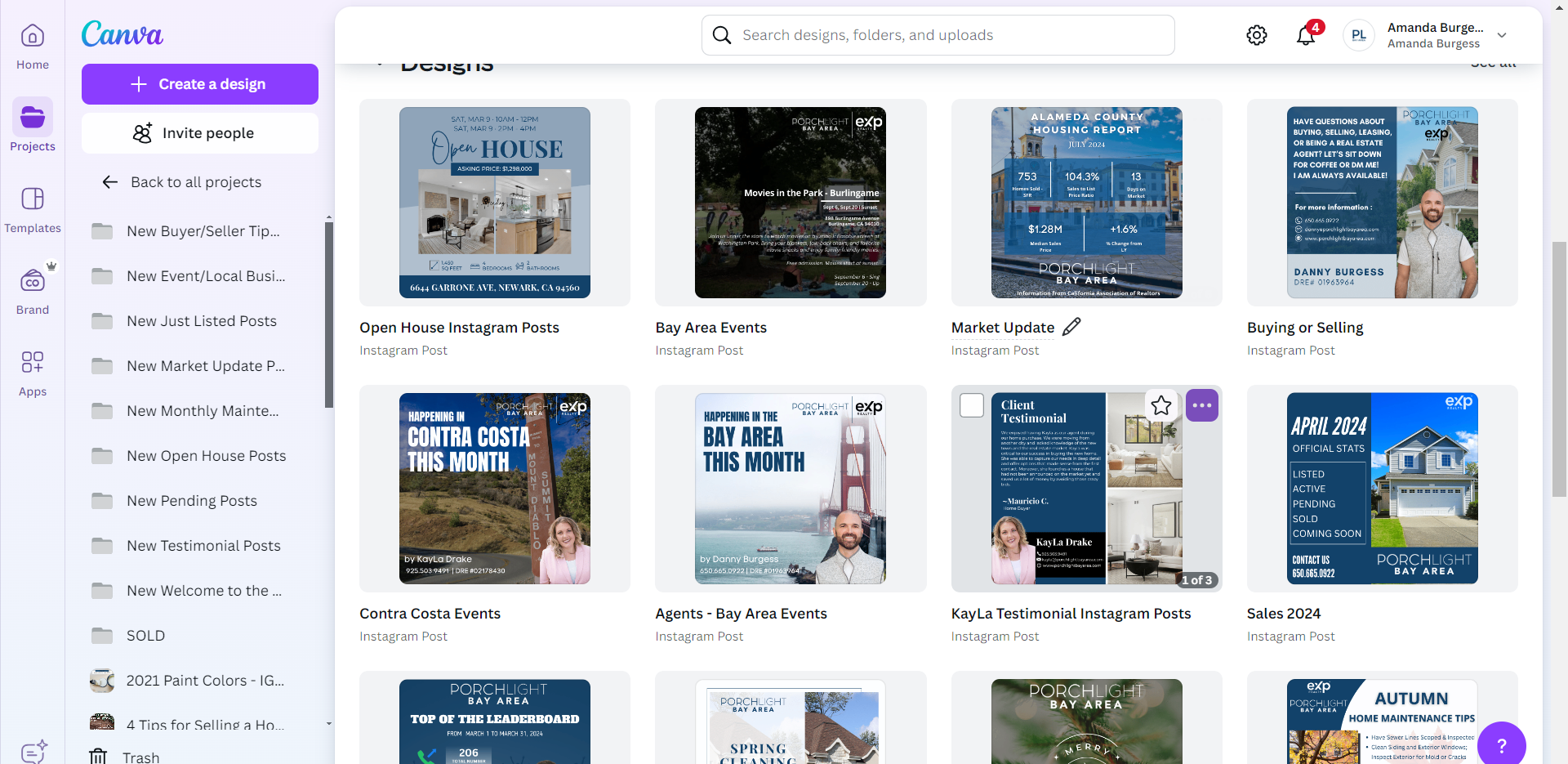Click the New Pending Posts folder icon
This screenshot has height=764, width=1568.
tap(102, 501)
